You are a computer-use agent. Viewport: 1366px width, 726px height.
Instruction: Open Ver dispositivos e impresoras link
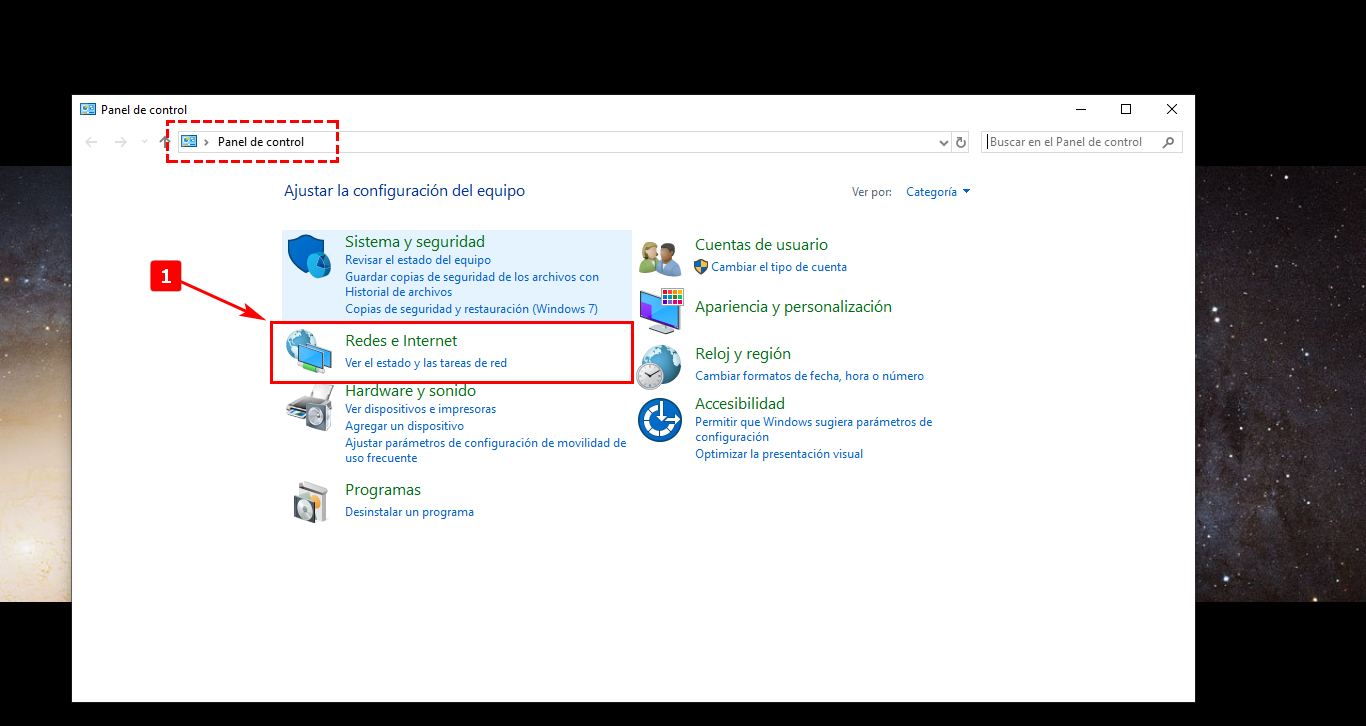pyautogui.click(x=420, y=409)
